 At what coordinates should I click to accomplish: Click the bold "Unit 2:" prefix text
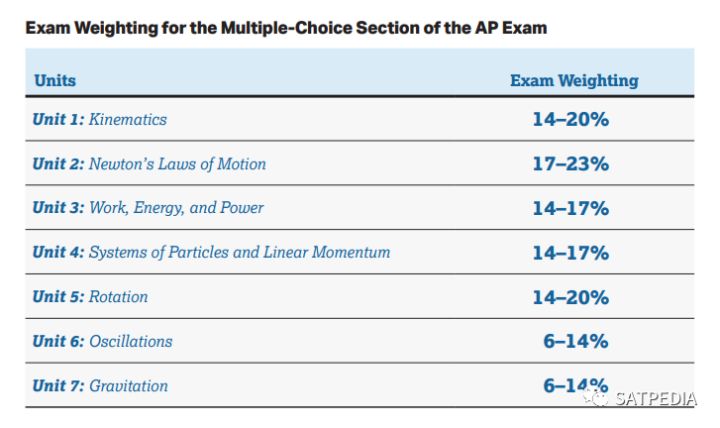[x=58, y=163]
